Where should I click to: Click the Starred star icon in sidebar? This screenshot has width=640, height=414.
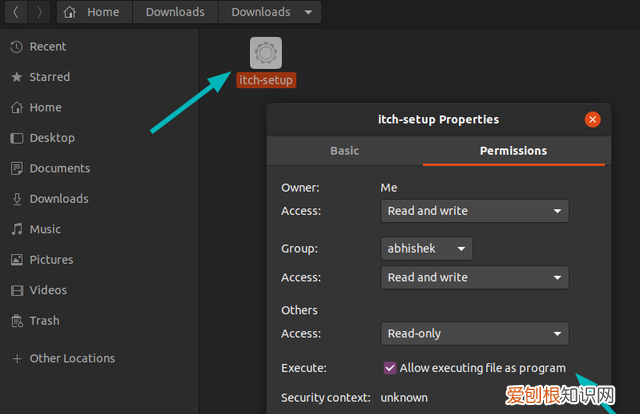point(16,77)
